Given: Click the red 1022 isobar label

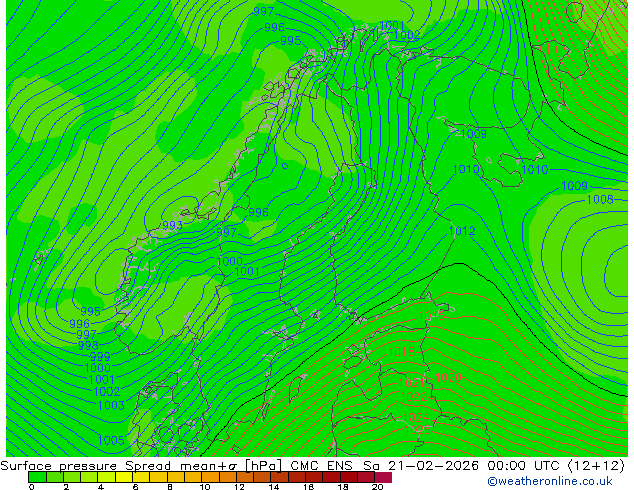Looking at the screenshot, I should point(414,397).
